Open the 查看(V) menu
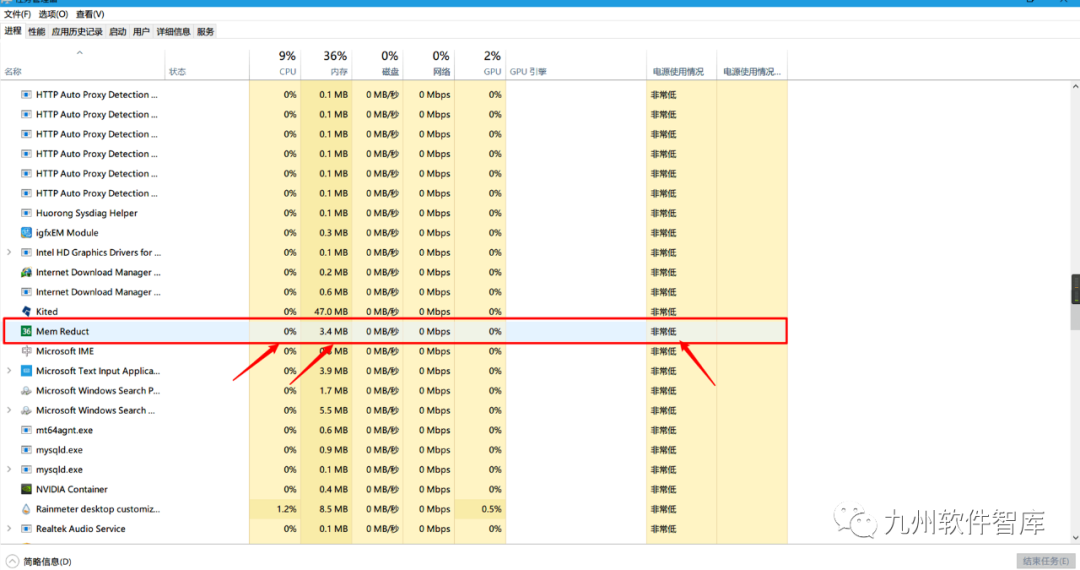The image size is (1080, 570). tap(90, 14)
